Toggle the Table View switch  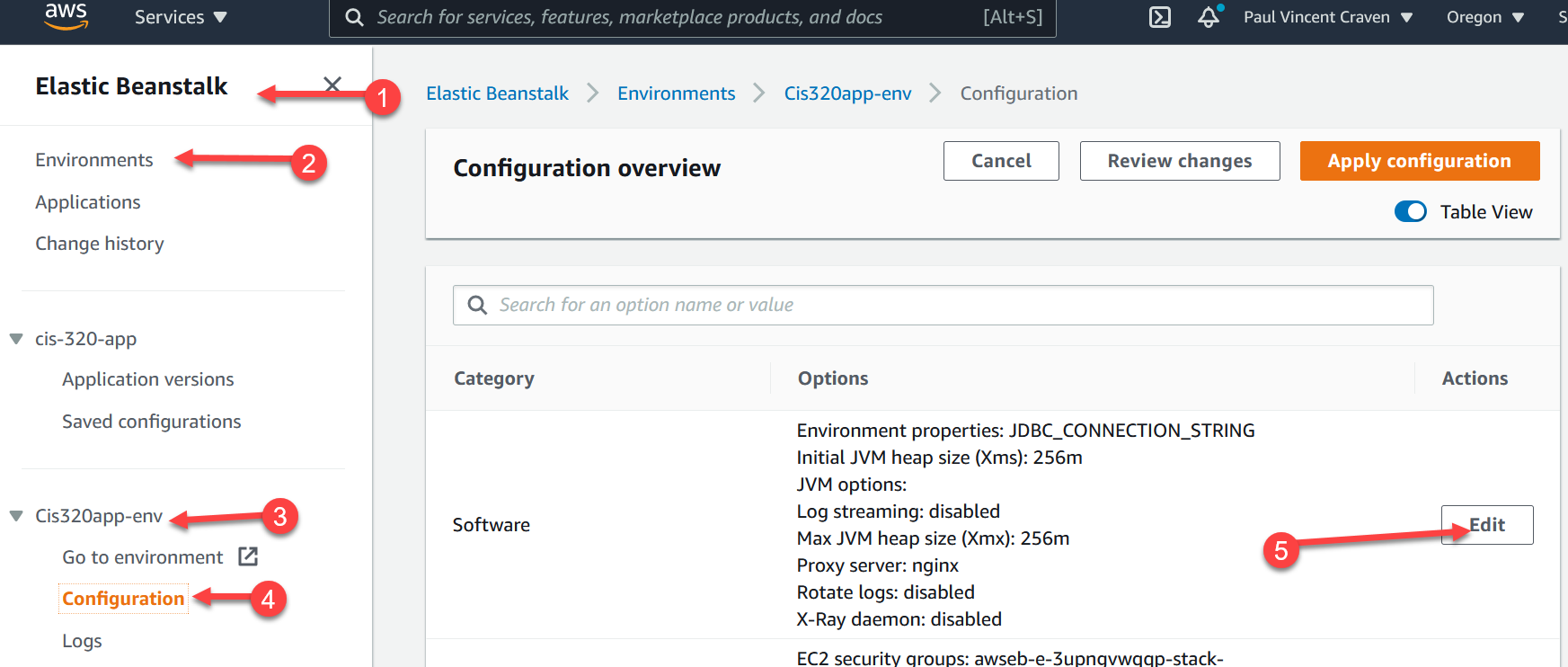click(1411, 211)
